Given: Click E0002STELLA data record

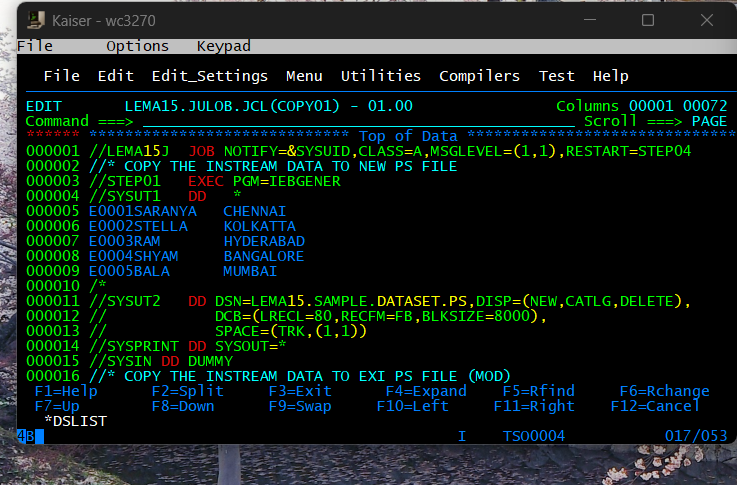Looking at the screenshot, I should [x=138, y=227].
